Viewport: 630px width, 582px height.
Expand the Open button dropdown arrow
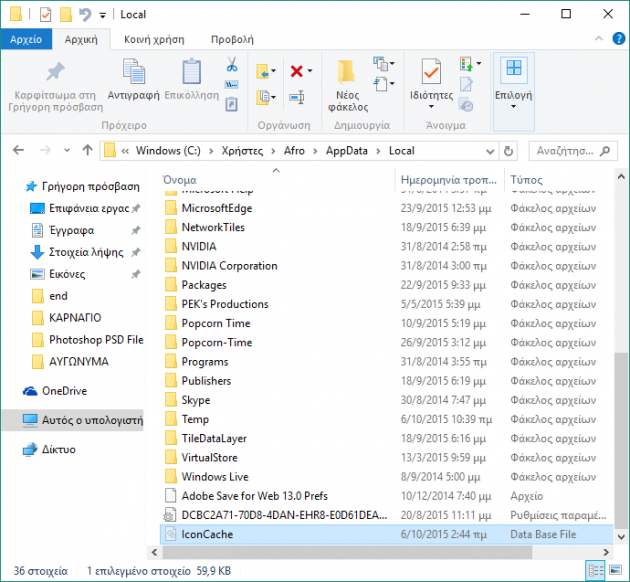pos(479,63)
